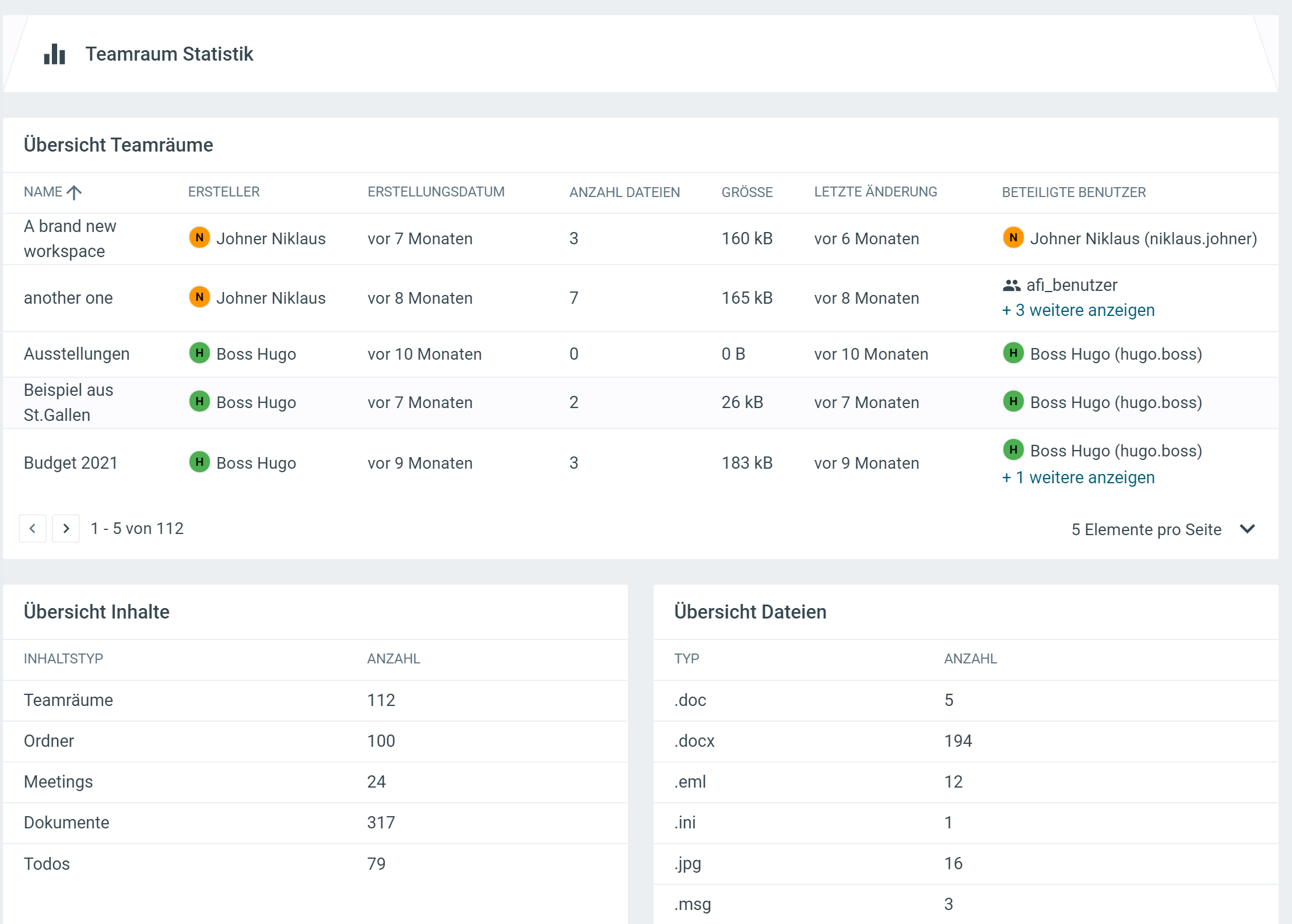Screen dimensions: 1292x924
Task: Sort by ANZAHL DATEIEN column header
Action: tap(624, 192)
